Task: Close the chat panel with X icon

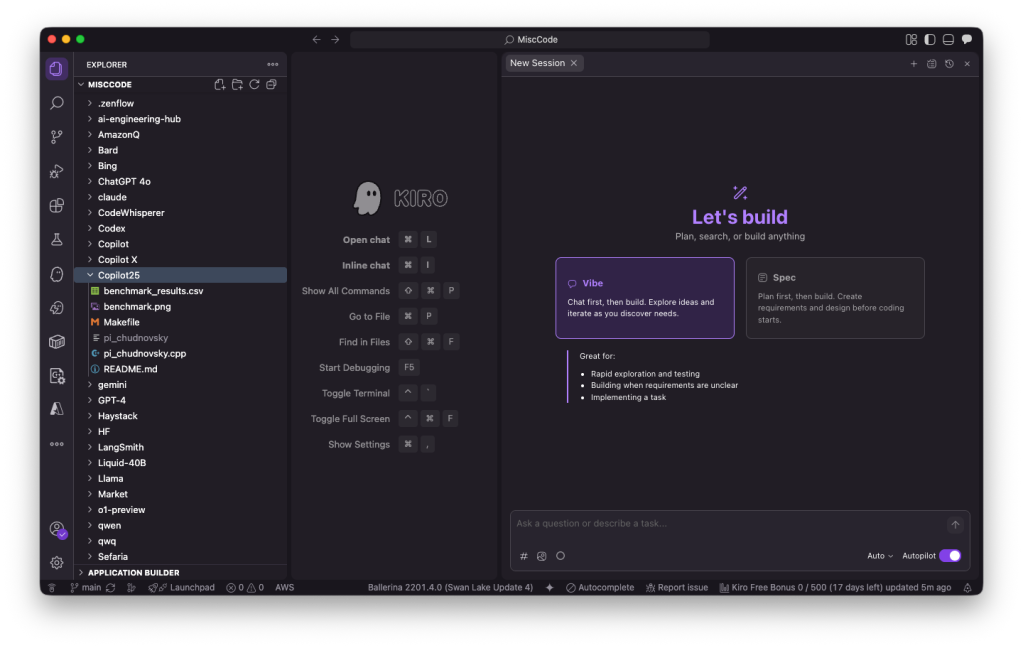Action: point(967,64)
